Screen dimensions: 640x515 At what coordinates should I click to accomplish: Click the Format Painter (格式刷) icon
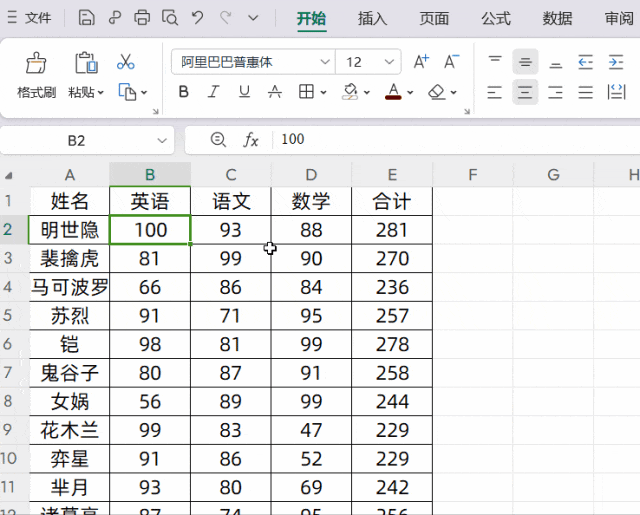(x=36, y=65)
